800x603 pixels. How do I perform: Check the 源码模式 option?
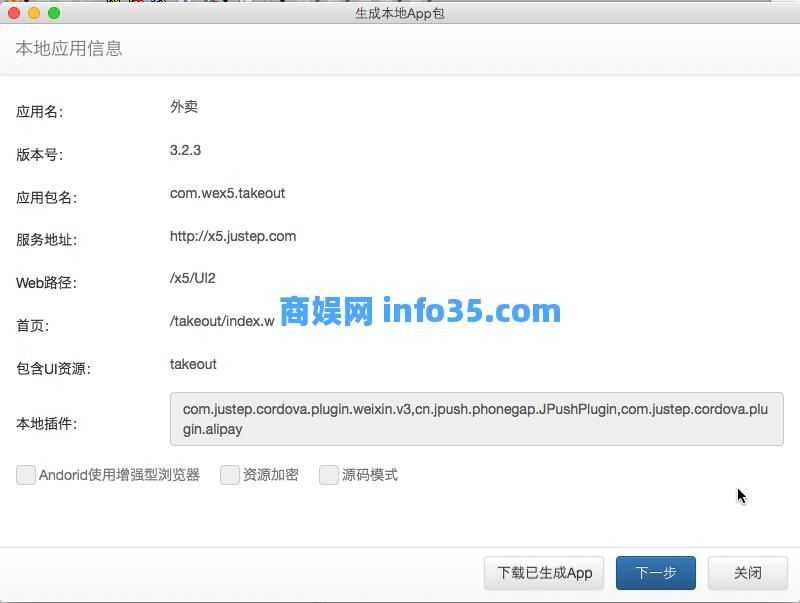coord(329,475)
